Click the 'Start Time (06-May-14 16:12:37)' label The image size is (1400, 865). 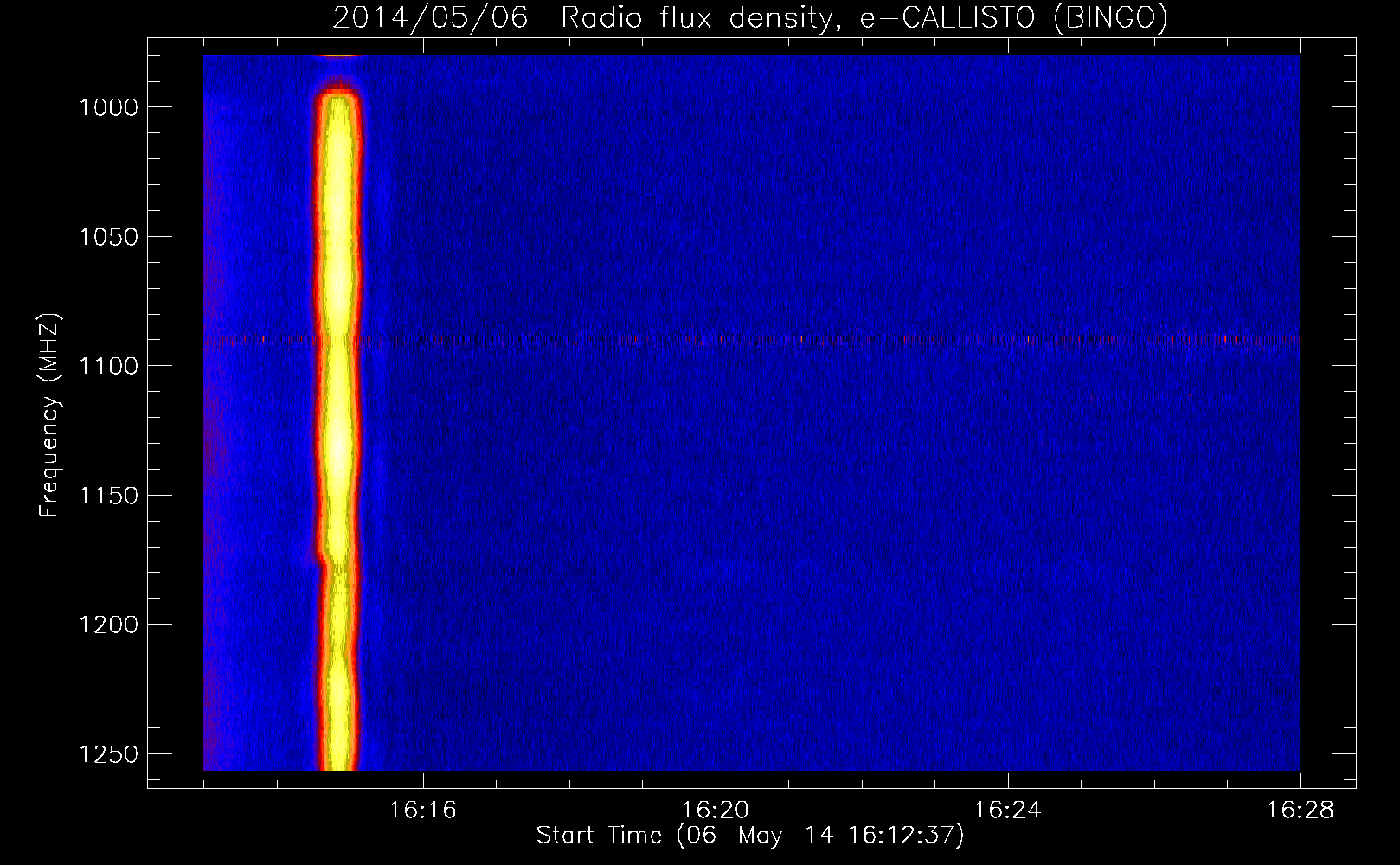[x=749, y=835]
